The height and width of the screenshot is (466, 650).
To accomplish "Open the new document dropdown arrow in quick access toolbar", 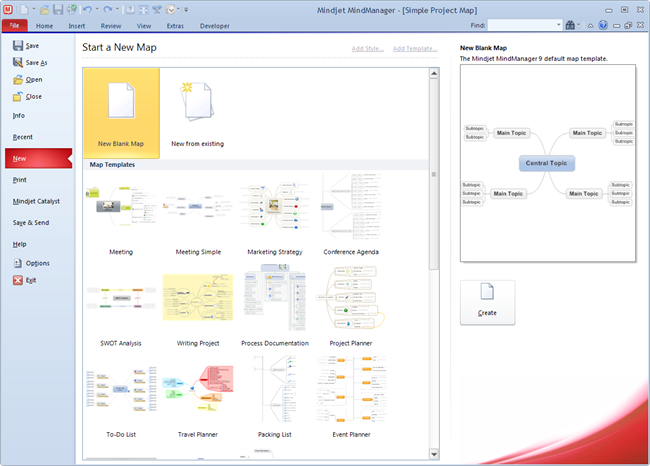I will click(34, 9).
